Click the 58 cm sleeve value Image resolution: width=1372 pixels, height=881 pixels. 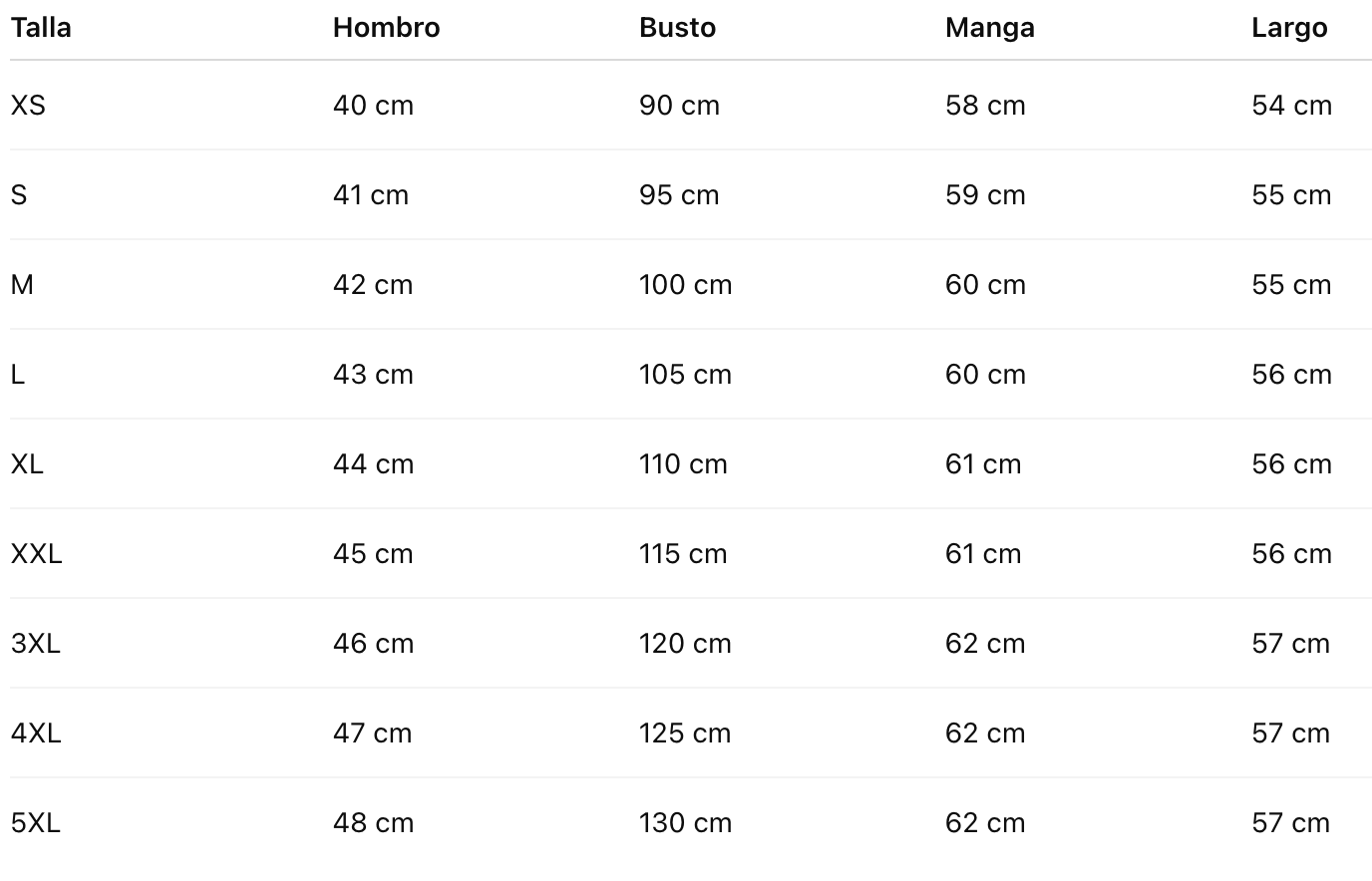coord(985,106)
